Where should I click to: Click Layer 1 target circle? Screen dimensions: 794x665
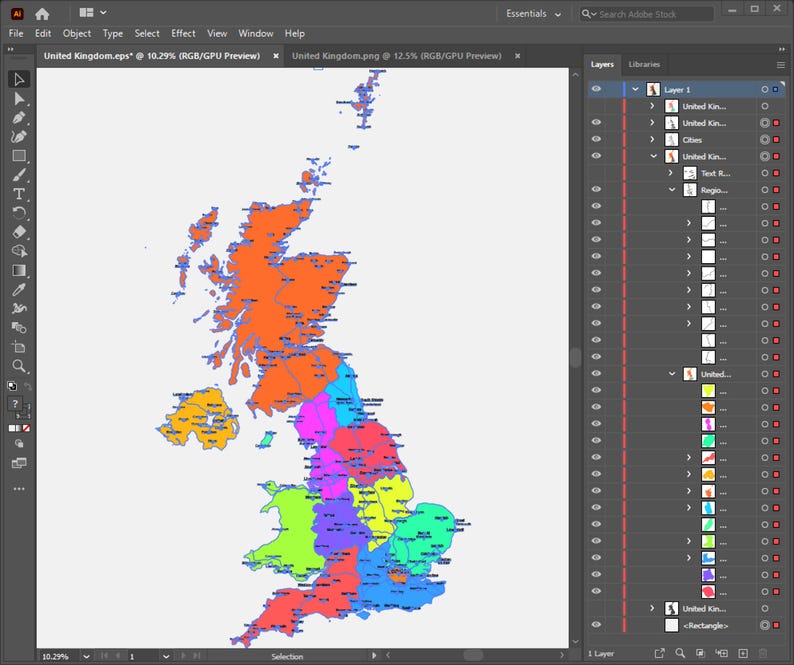(765, 89)
